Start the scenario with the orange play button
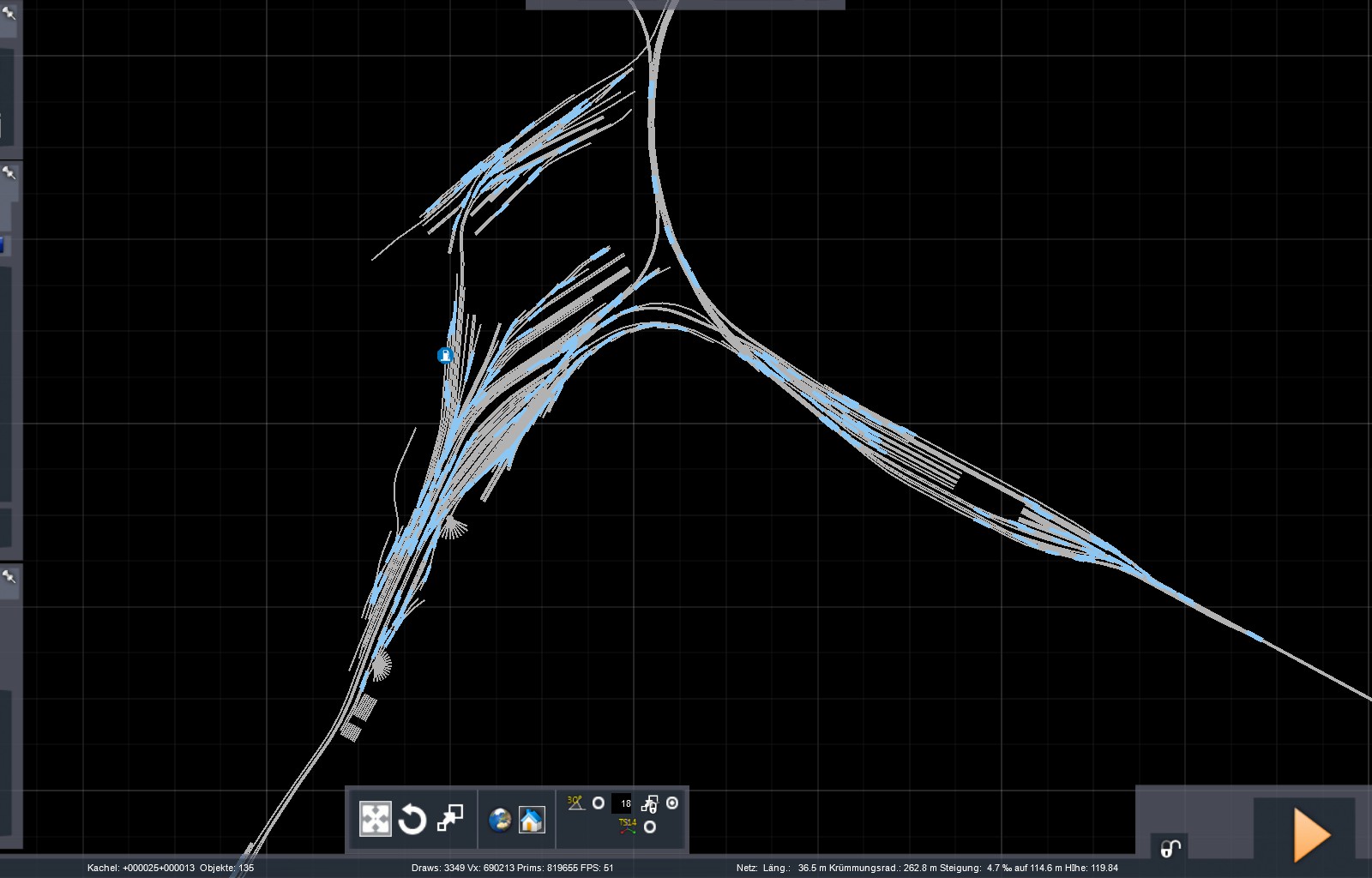Image resolution: width=1372 pixels, height=878 pixels. point(1311,834)
